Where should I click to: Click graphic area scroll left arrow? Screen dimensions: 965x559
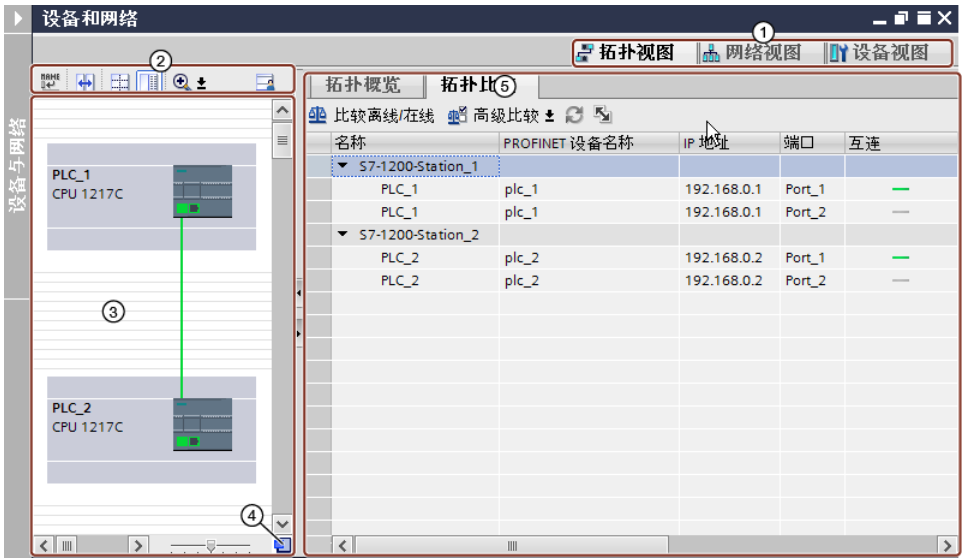point(44,545)
